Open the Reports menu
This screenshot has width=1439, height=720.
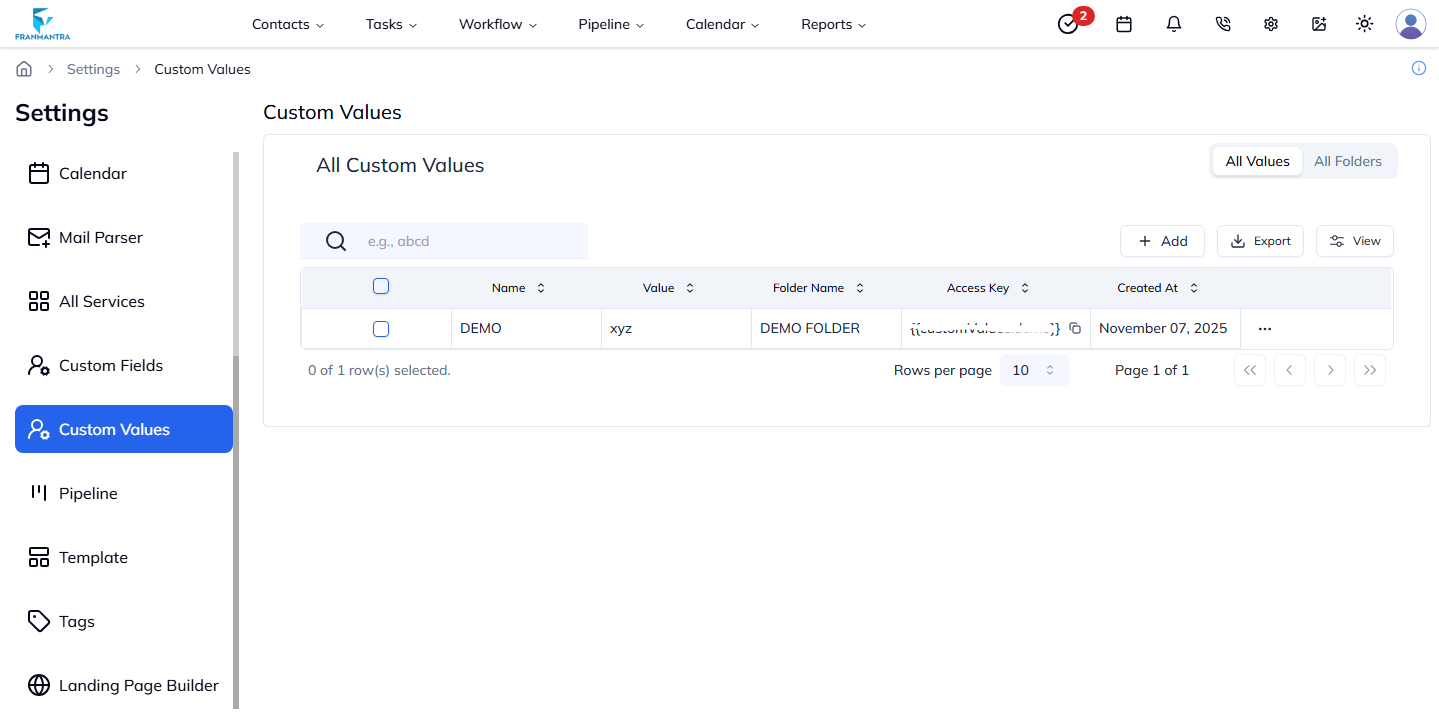(x=832, y=23)
